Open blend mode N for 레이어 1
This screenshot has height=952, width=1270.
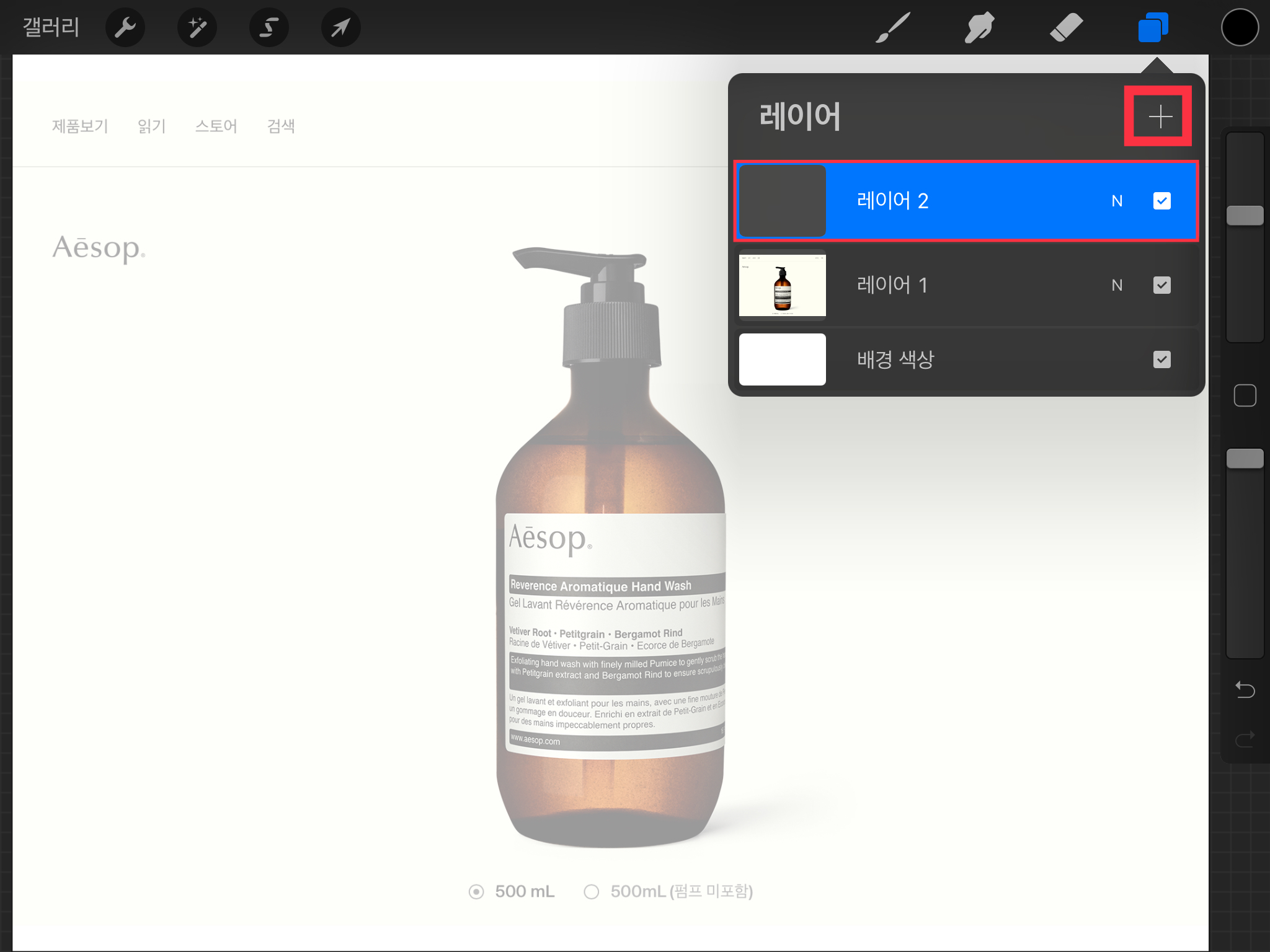tap(1117, 285)
